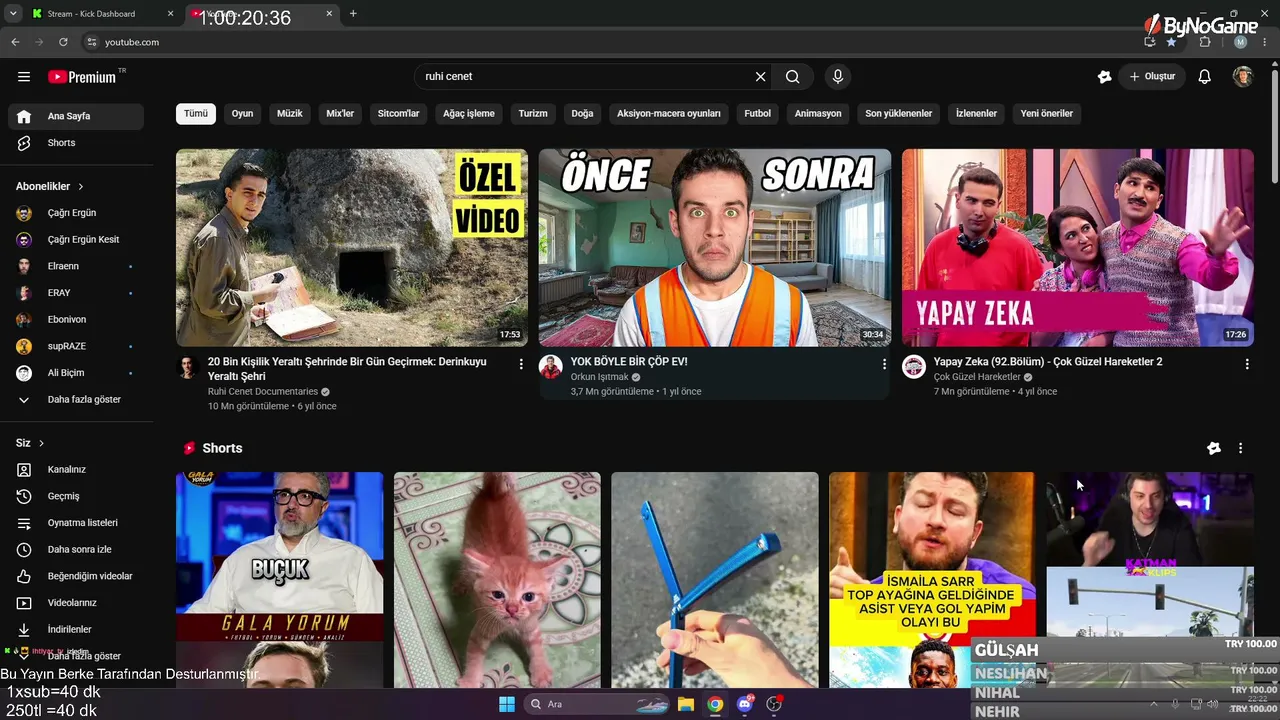1280x720 pixels.
Task: Open Discord from the taskbar
Action: click(744, 704)
